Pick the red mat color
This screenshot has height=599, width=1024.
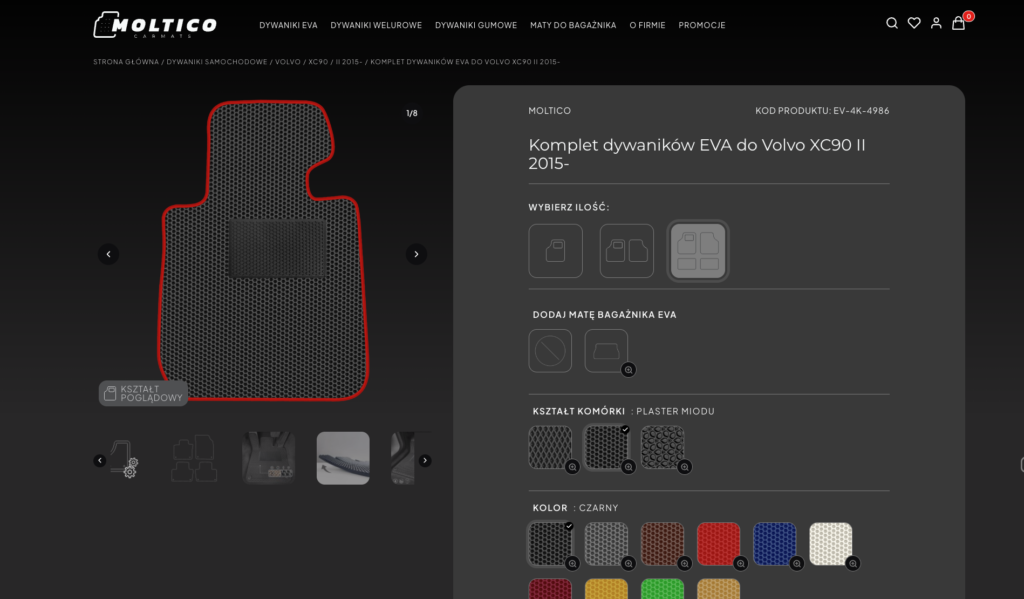718,543
